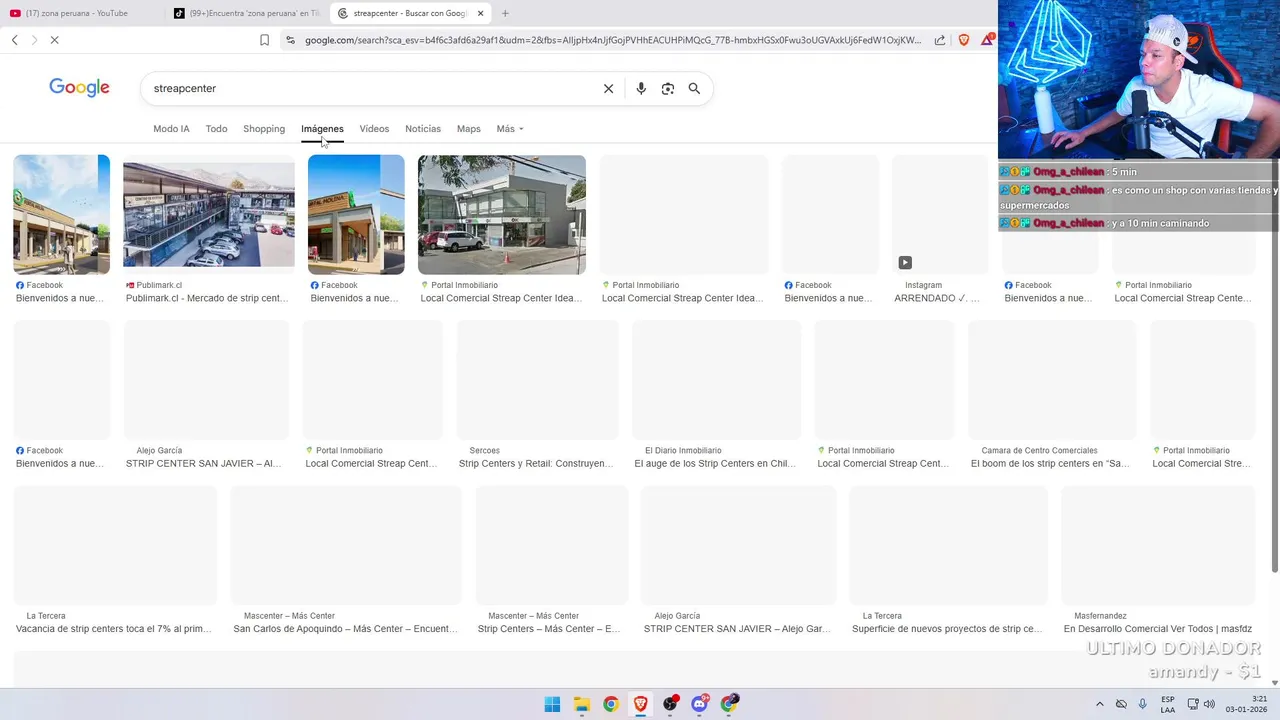
Task: Open El Diario Inmobiliario strip centers result
Action: (x=715, y=463)
